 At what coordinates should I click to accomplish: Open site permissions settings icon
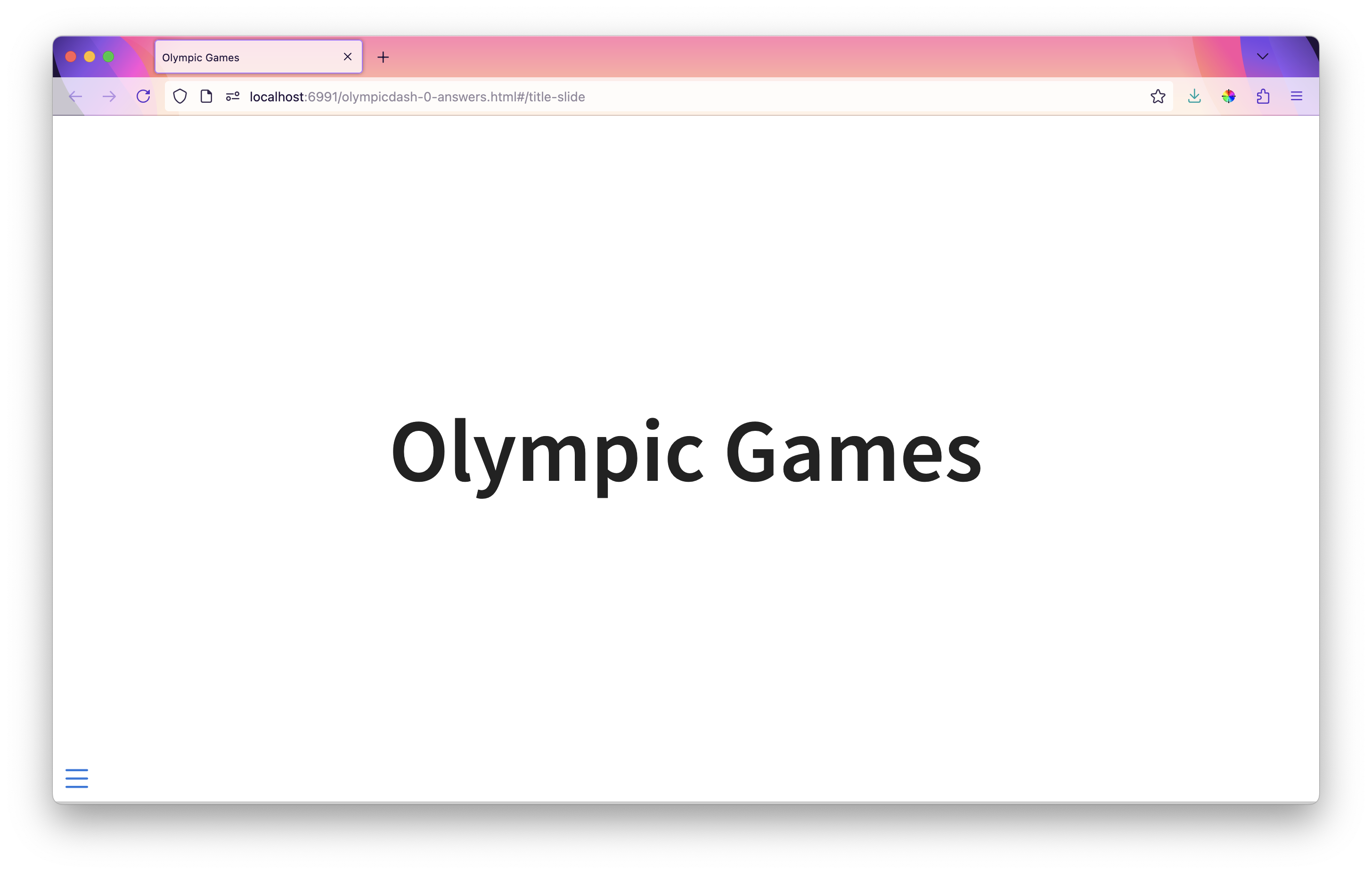232,96
